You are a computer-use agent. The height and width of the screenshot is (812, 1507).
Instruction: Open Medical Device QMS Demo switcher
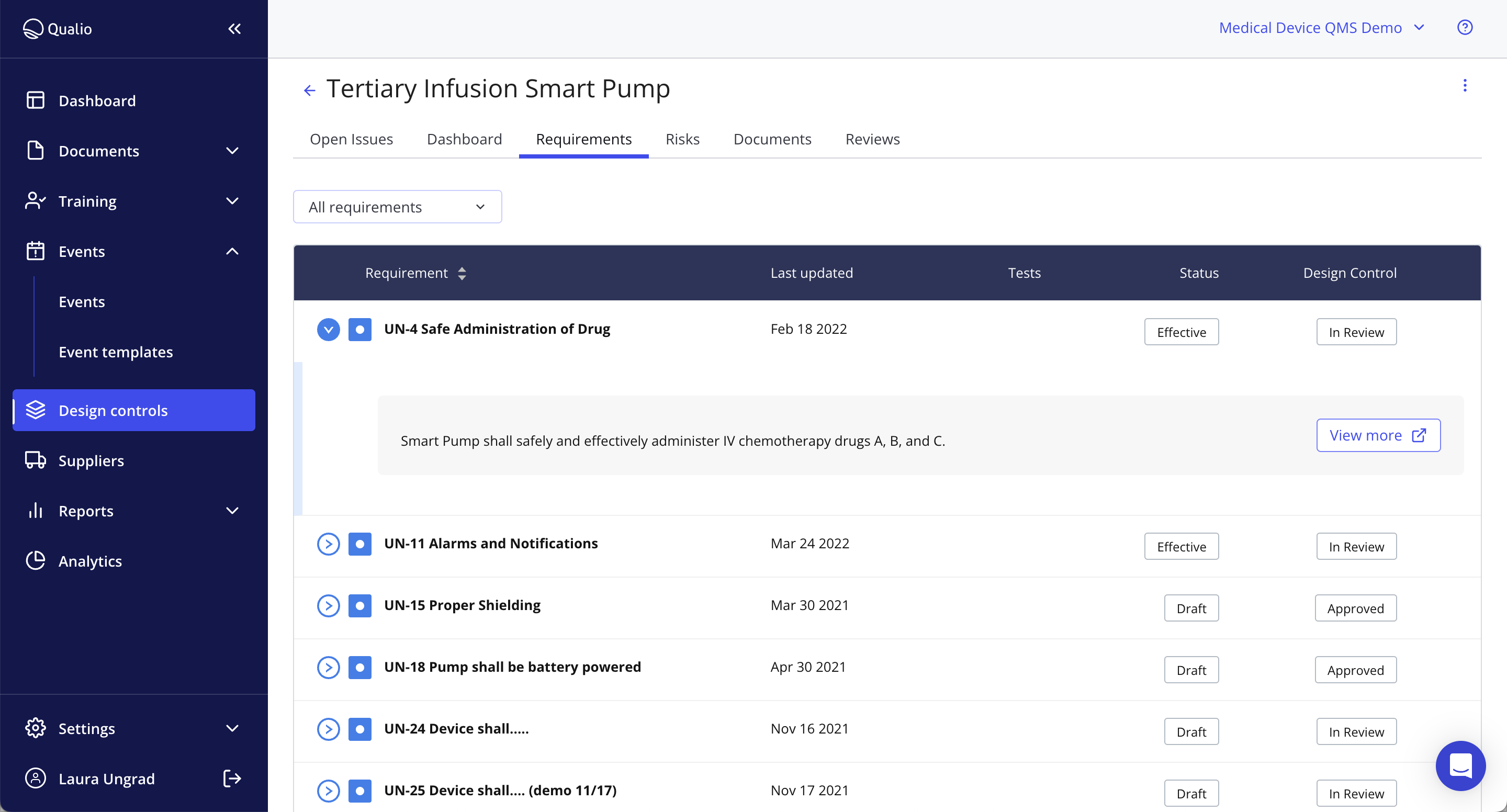point(1321,28)
